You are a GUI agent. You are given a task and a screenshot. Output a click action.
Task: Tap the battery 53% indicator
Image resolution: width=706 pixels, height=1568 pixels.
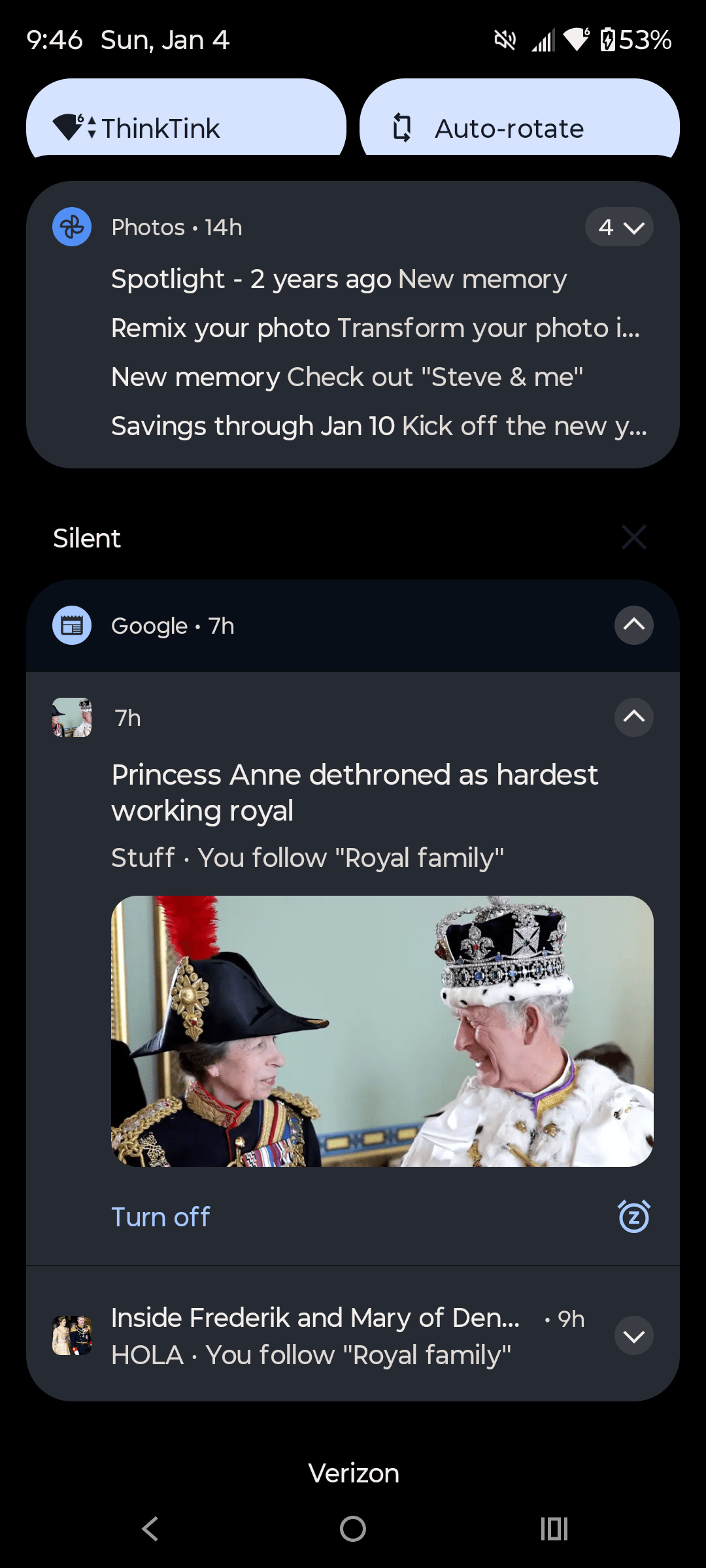click(x=635, y=41)
